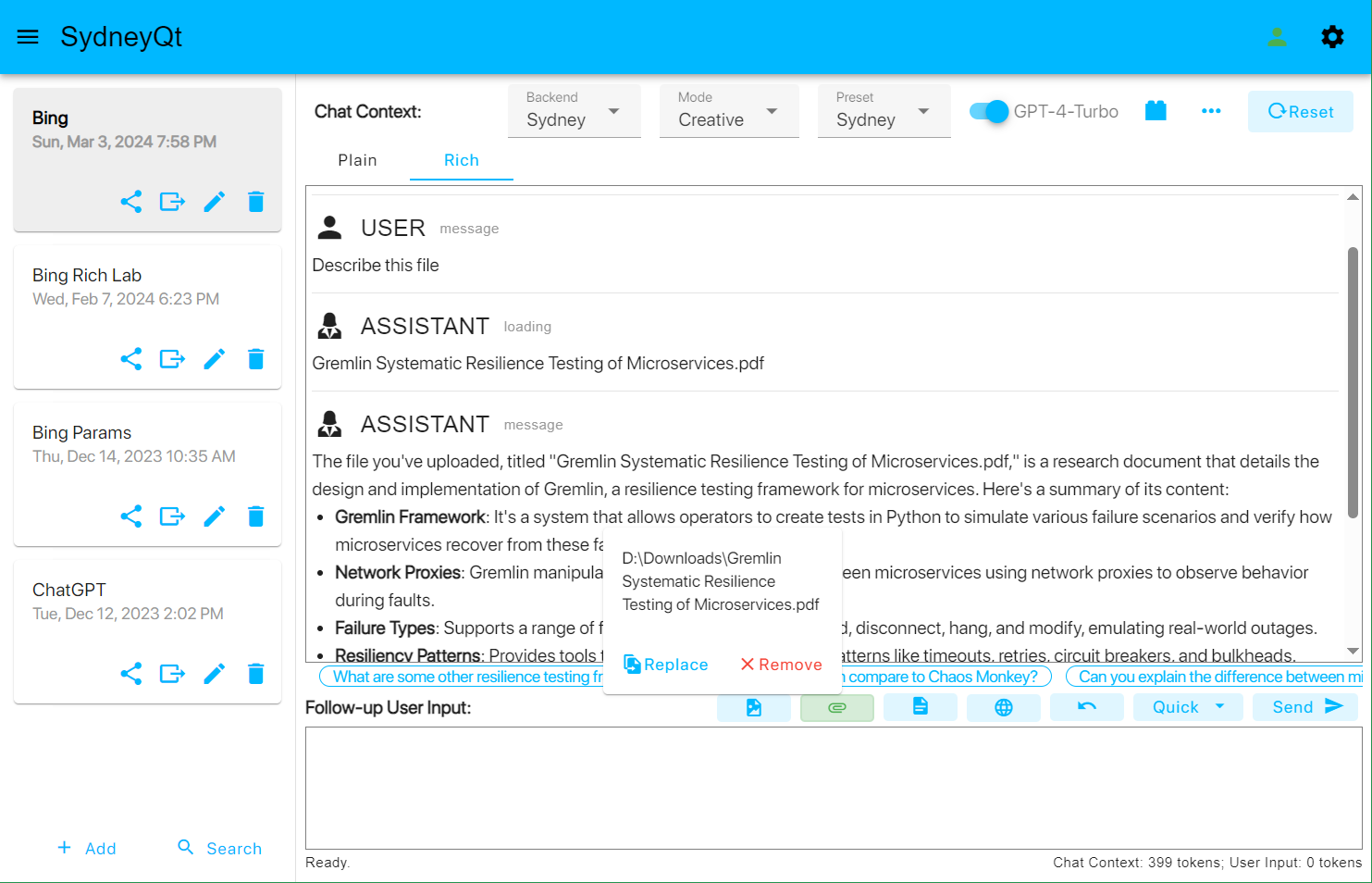Share the ChatGPT conversation
This screenshot has width=1372, height=883.
click(131, 674)
